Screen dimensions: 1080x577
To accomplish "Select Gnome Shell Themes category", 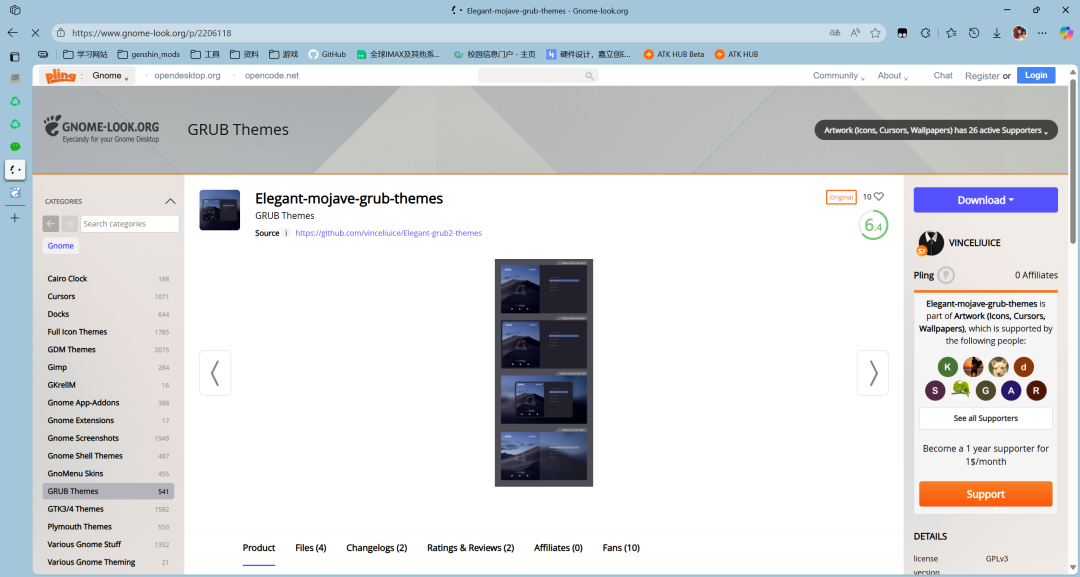I will point(85,456).
